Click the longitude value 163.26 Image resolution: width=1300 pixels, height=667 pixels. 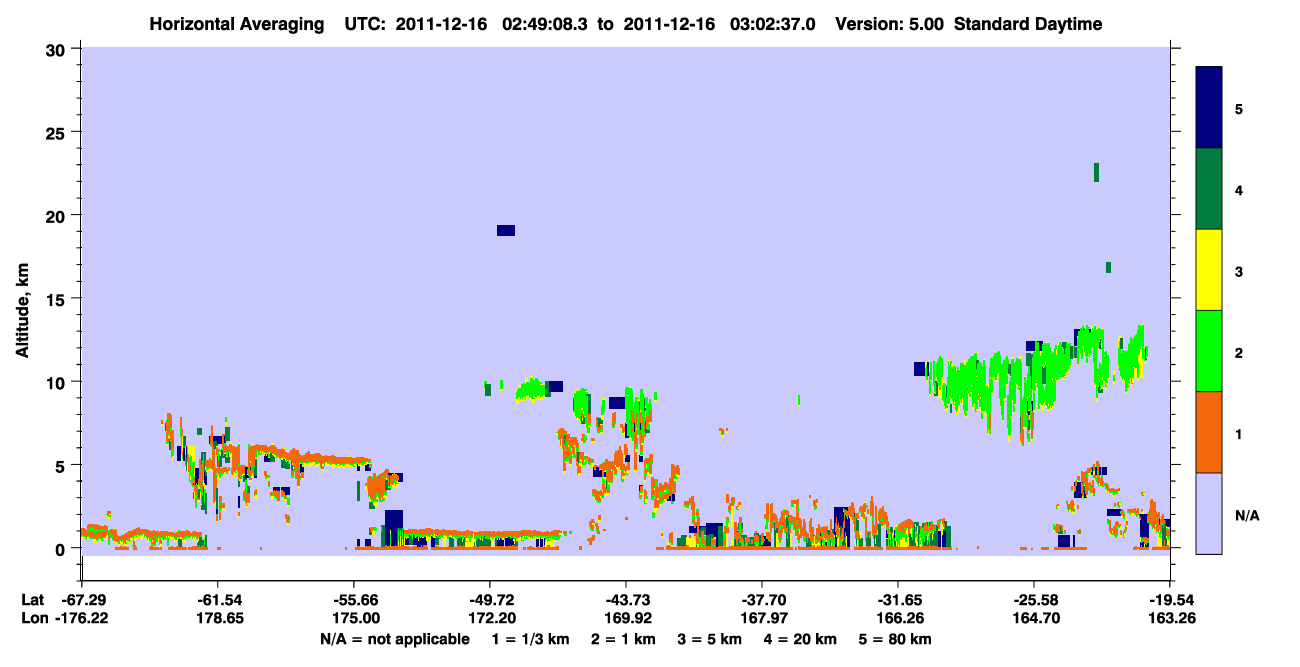[1170, 619]
